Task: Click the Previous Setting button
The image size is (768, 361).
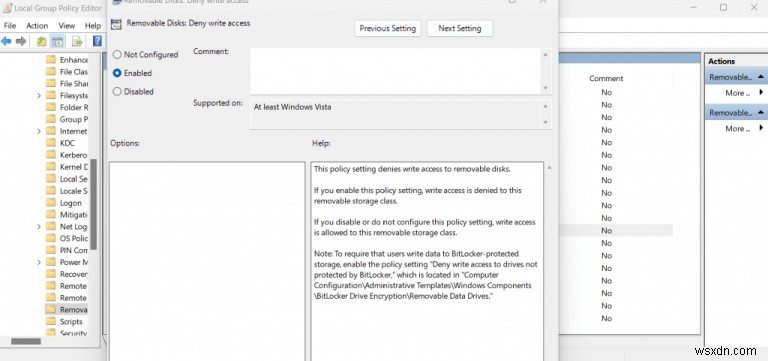Action: [x=387, y=28]
